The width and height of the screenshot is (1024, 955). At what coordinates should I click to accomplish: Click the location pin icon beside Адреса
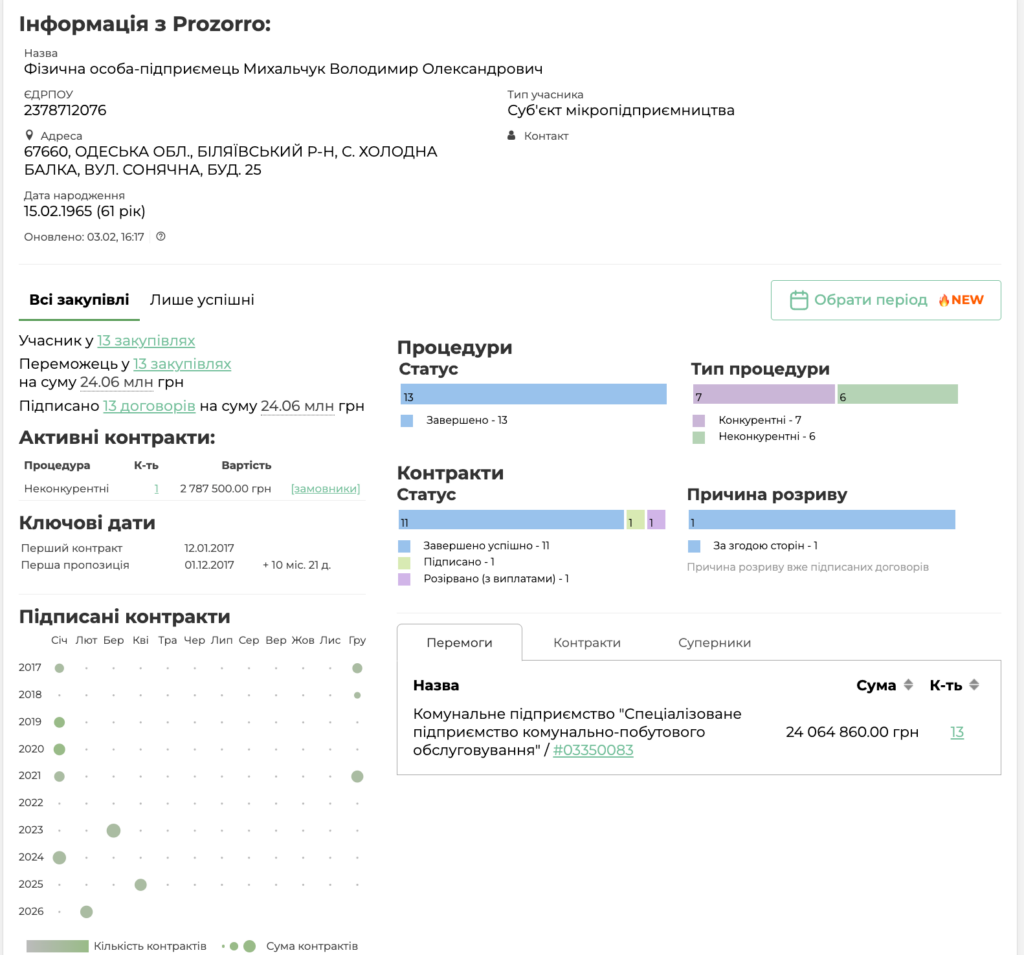click(29, 135)
